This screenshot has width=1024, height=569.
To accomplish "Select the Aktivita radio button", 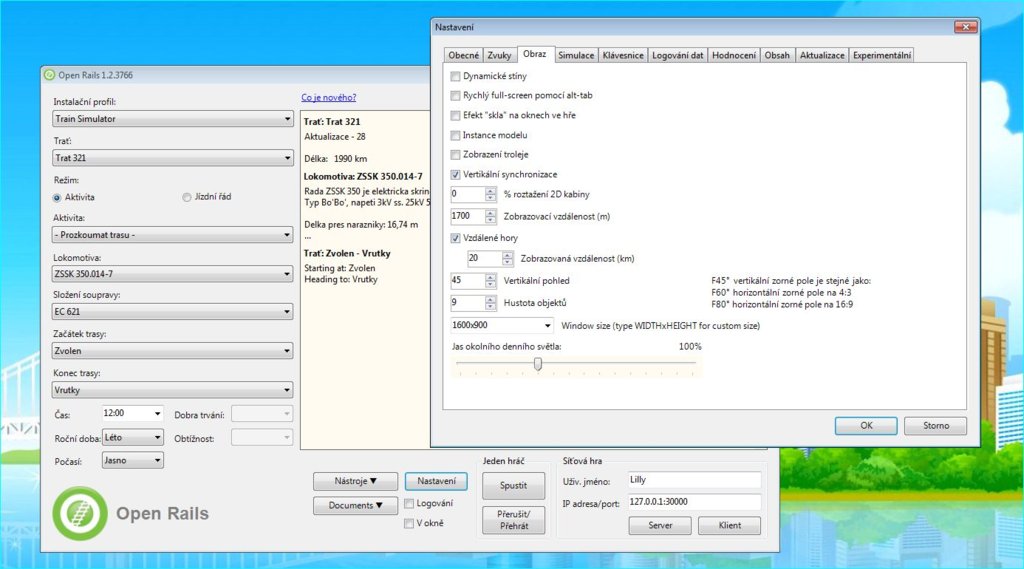I will (57, 197).
